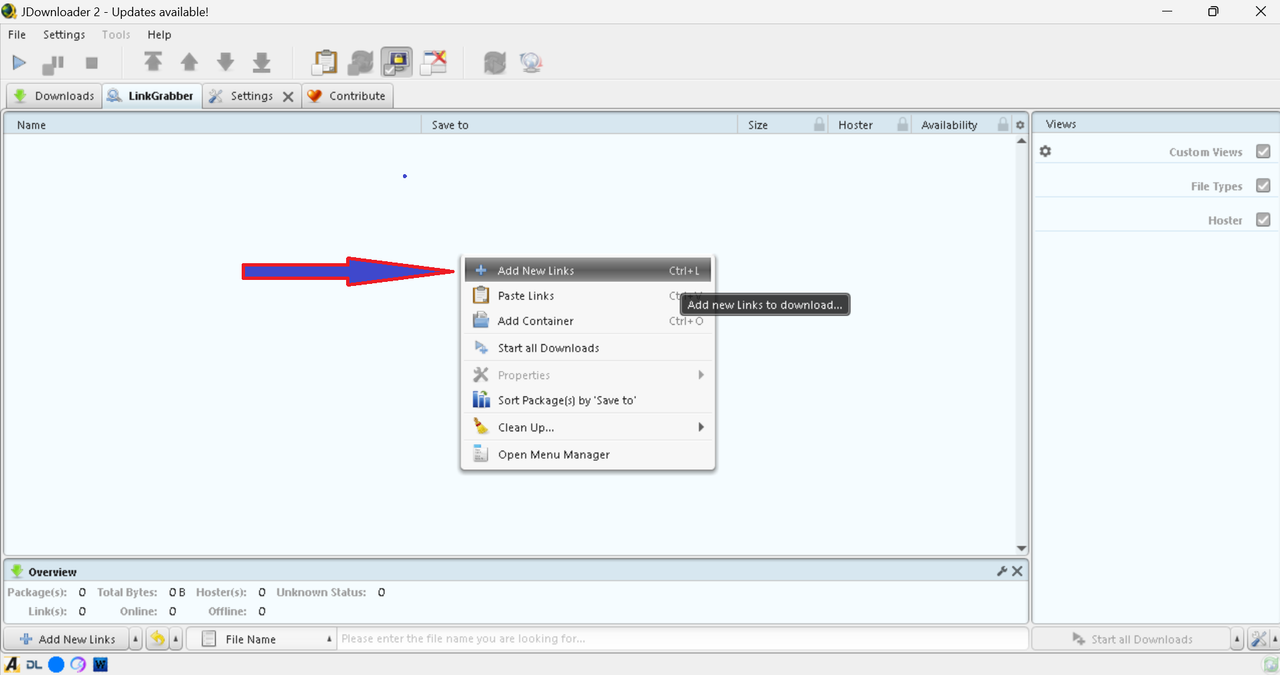The width and height of the screenshot is (1280, 675).
Task: Click Start all Downloads in context menu
Action: click(x=588, y=348)
